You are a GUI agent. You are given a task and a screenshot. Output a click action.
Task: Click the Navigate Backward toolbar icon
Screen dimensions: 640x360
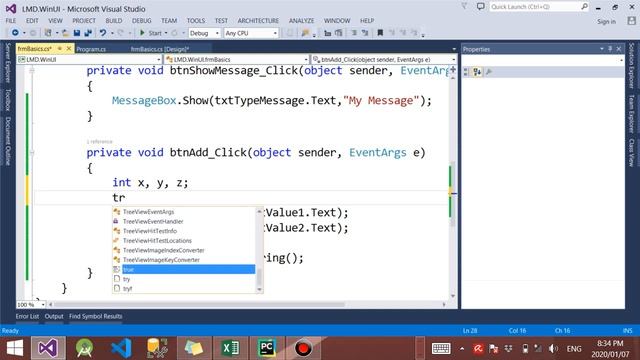click(x=15, y=33)
